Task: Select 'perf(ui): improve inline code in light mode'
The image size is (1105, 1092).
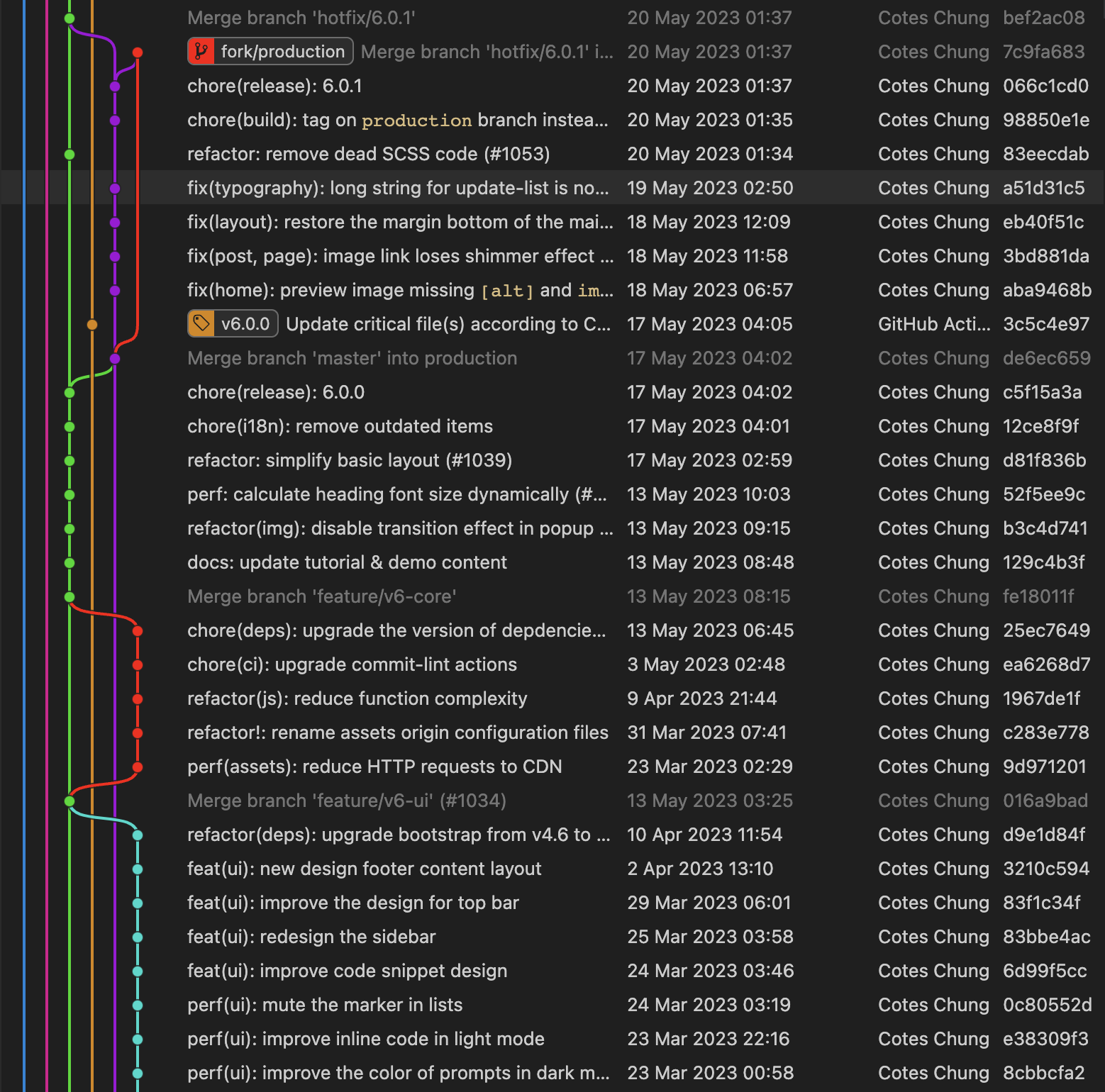Action: [x=552, y=1039]
